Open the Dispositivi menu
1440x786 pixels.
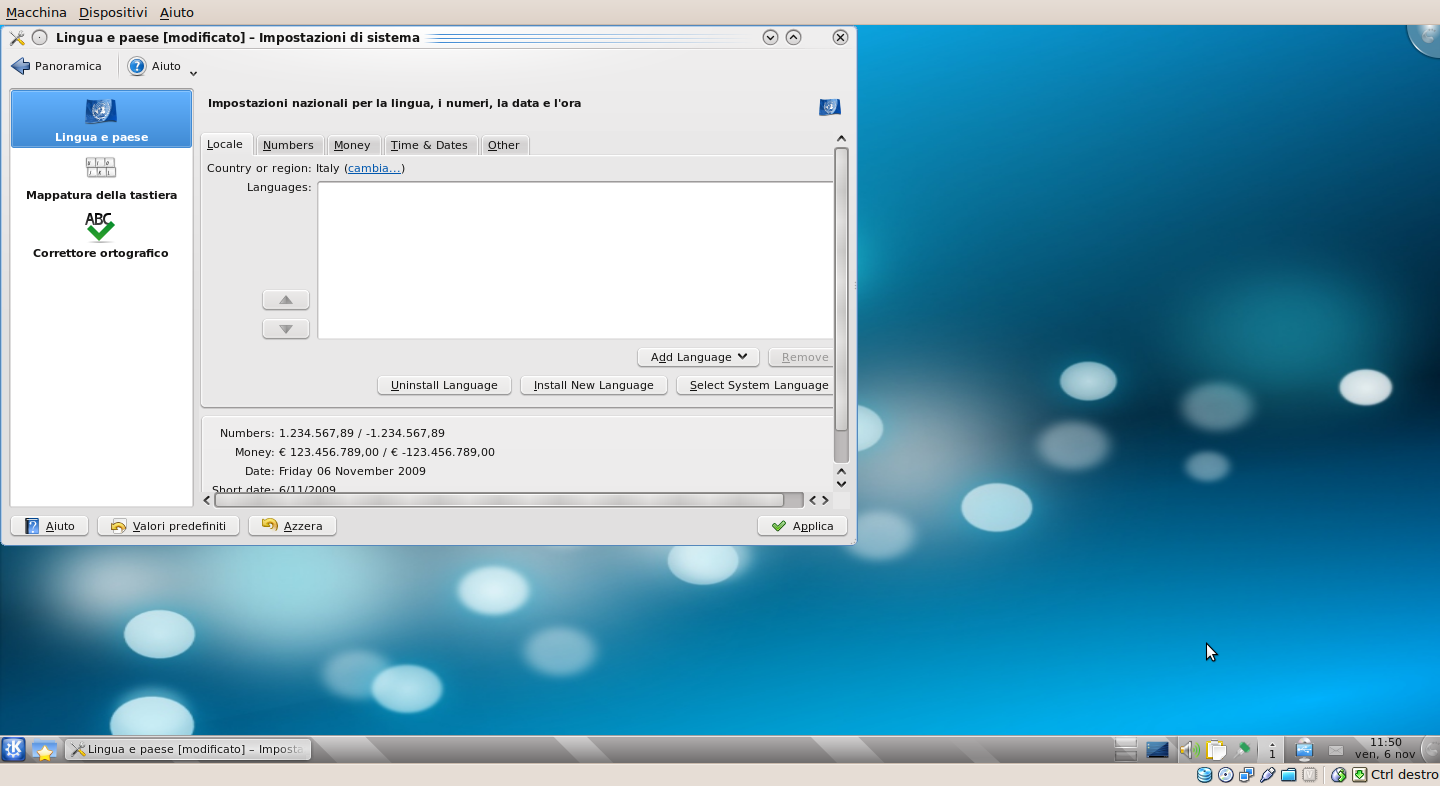(113, 12)
